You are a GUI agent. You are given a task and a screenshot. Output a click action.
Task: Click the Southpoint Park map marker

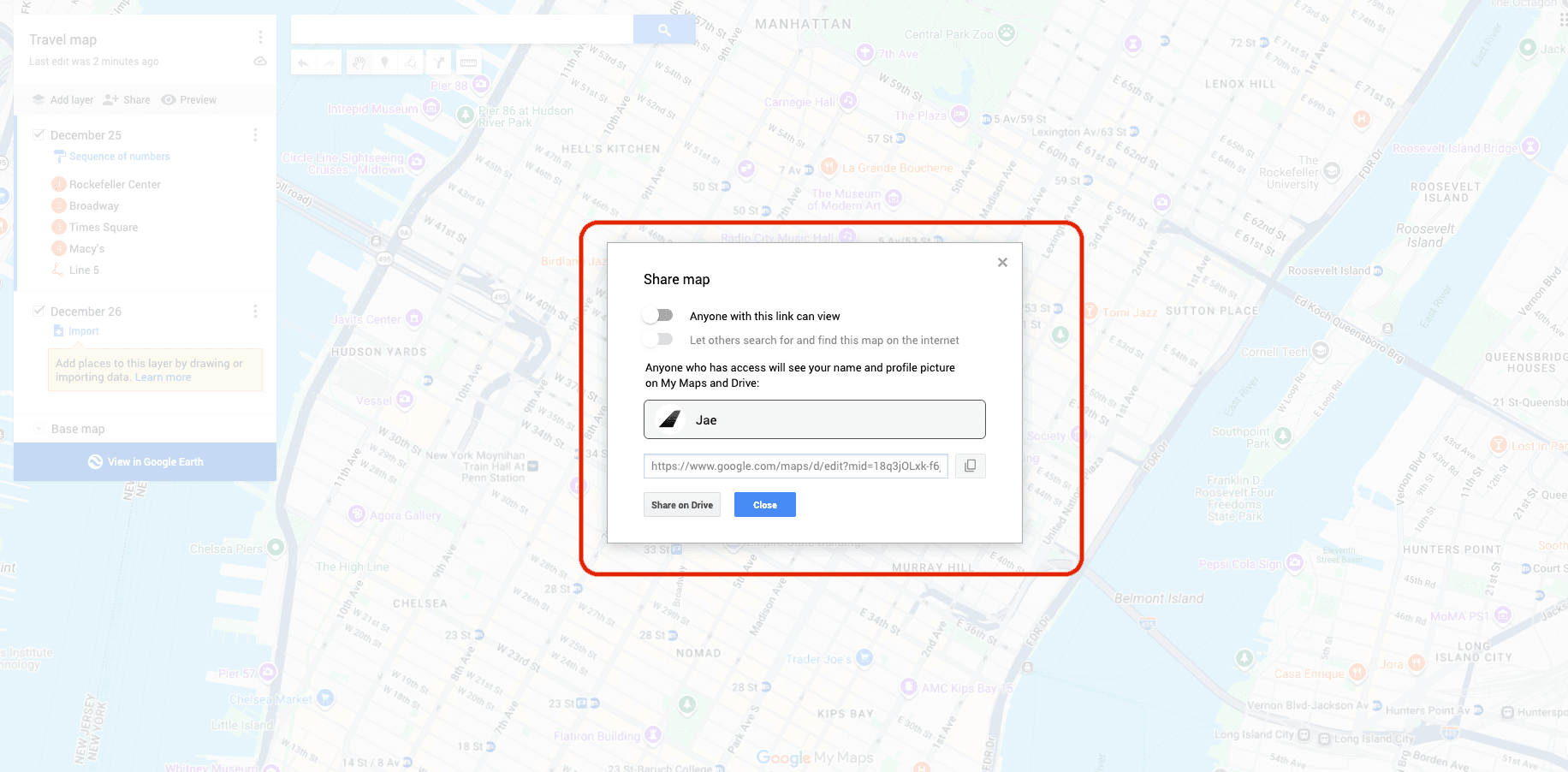(1282, 436)
